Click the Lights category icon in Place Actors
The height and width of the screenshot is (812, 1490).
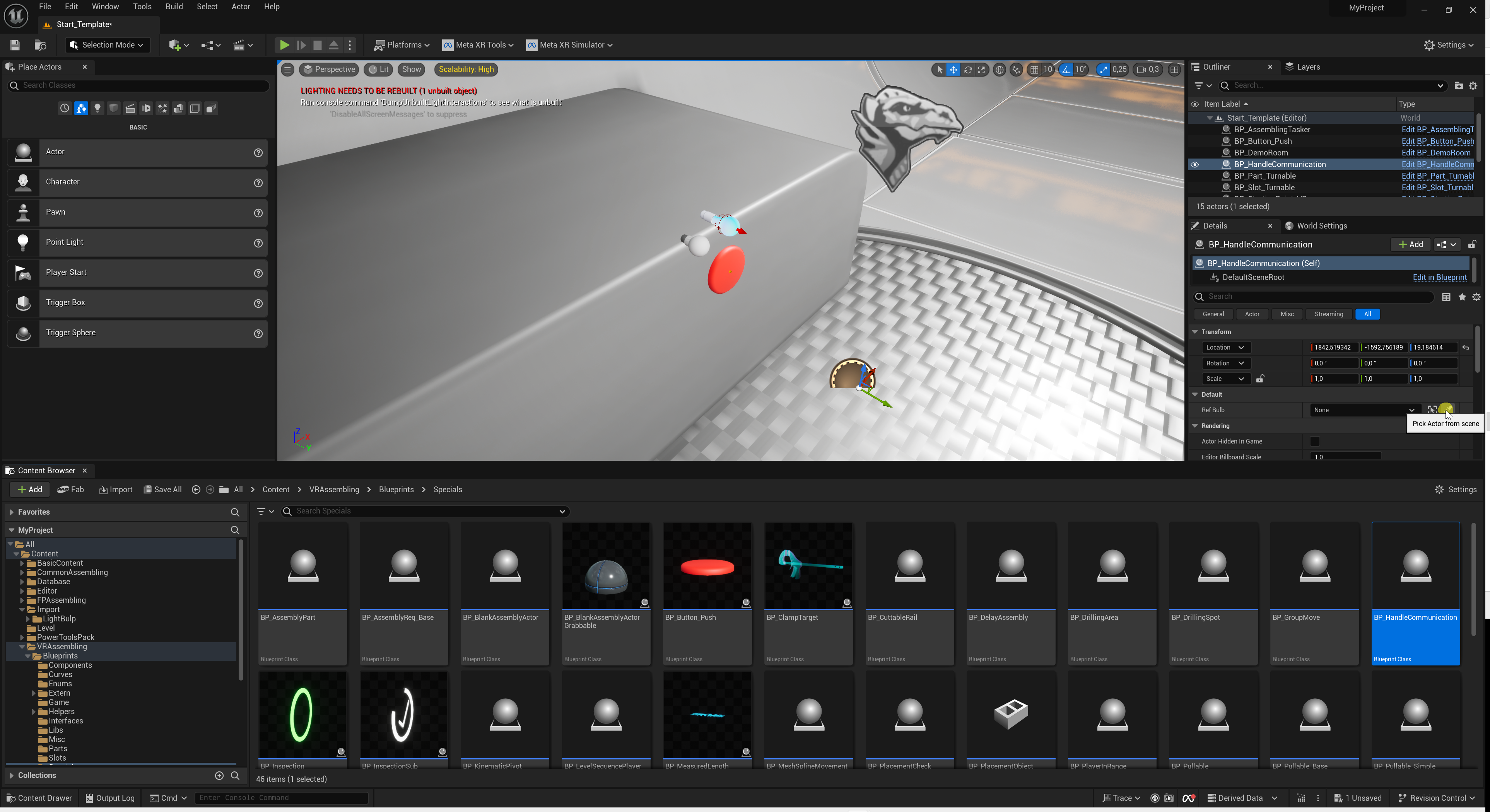pos(97,108)
